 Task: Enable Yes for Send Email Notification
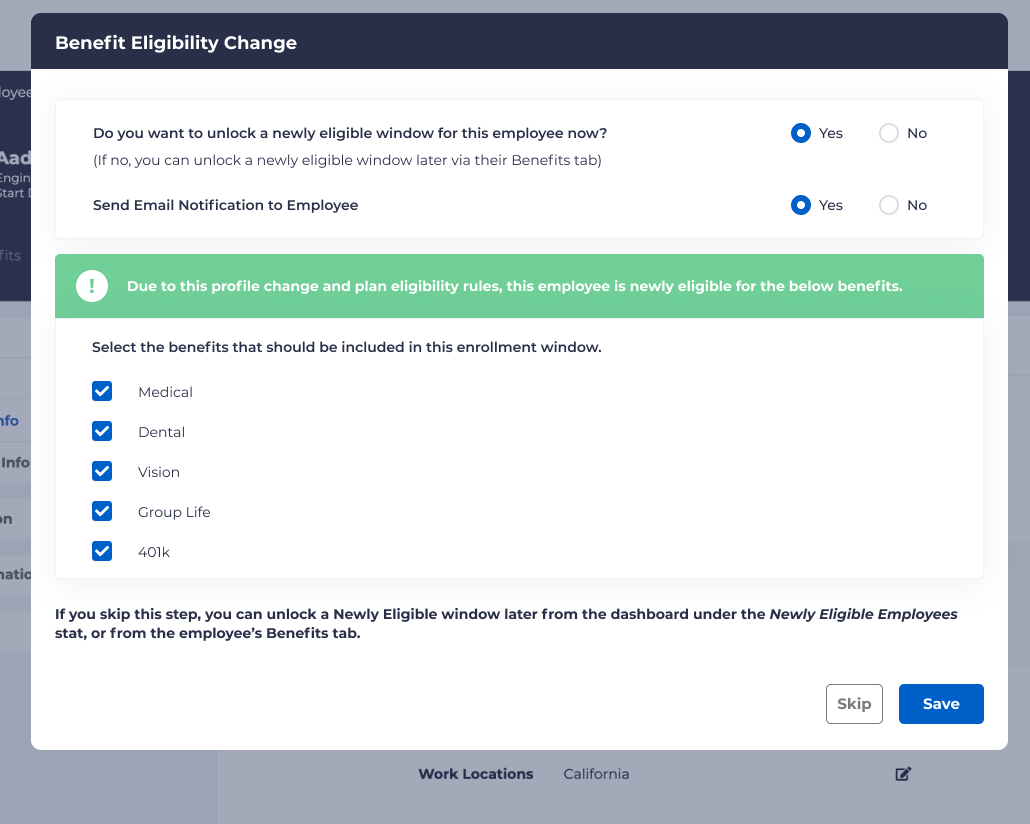pos(801,205)
